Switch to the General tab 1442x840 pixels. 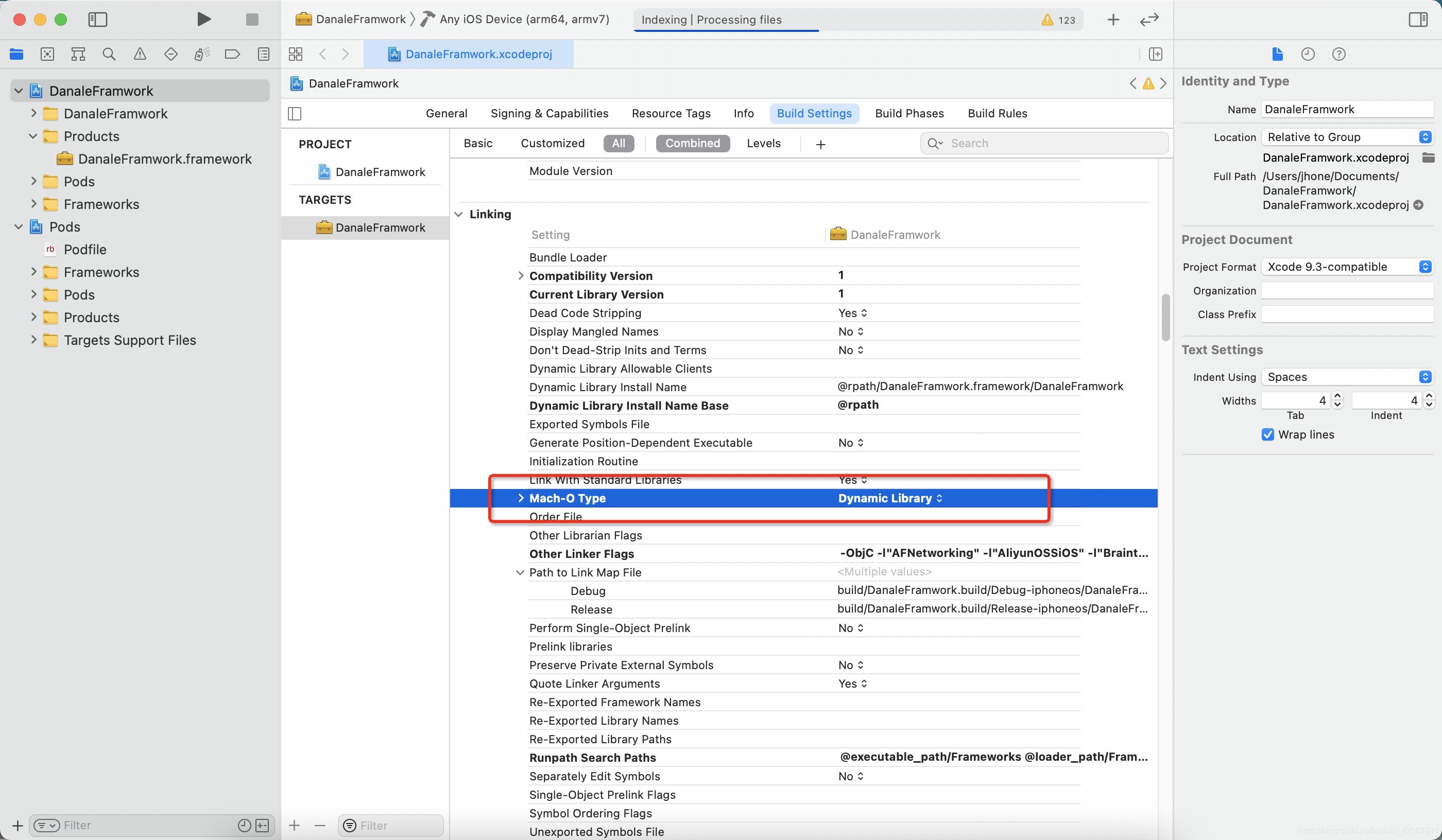pyautogui.click(x=447, y=113)
